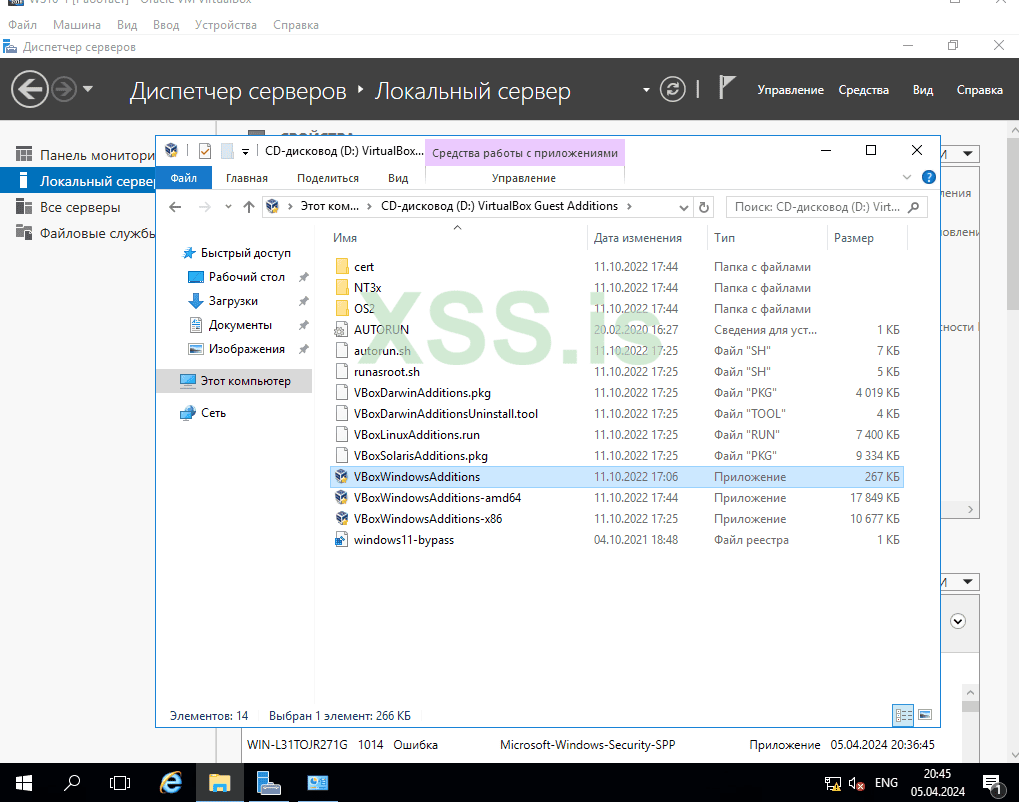Switch to details view in the status bar
Screen dimensions: 1019x802
903,715
